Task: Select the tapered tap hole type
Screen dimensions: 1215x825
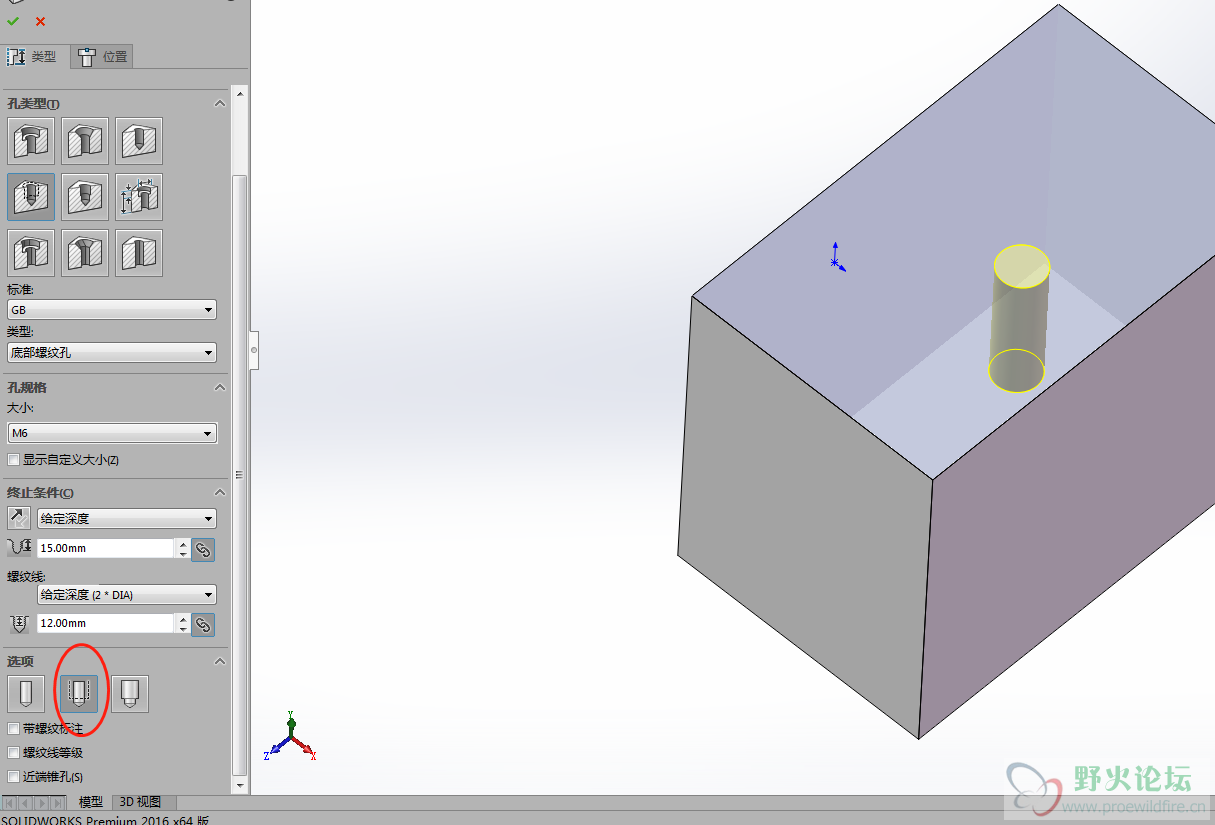Action: pos(85,197)
